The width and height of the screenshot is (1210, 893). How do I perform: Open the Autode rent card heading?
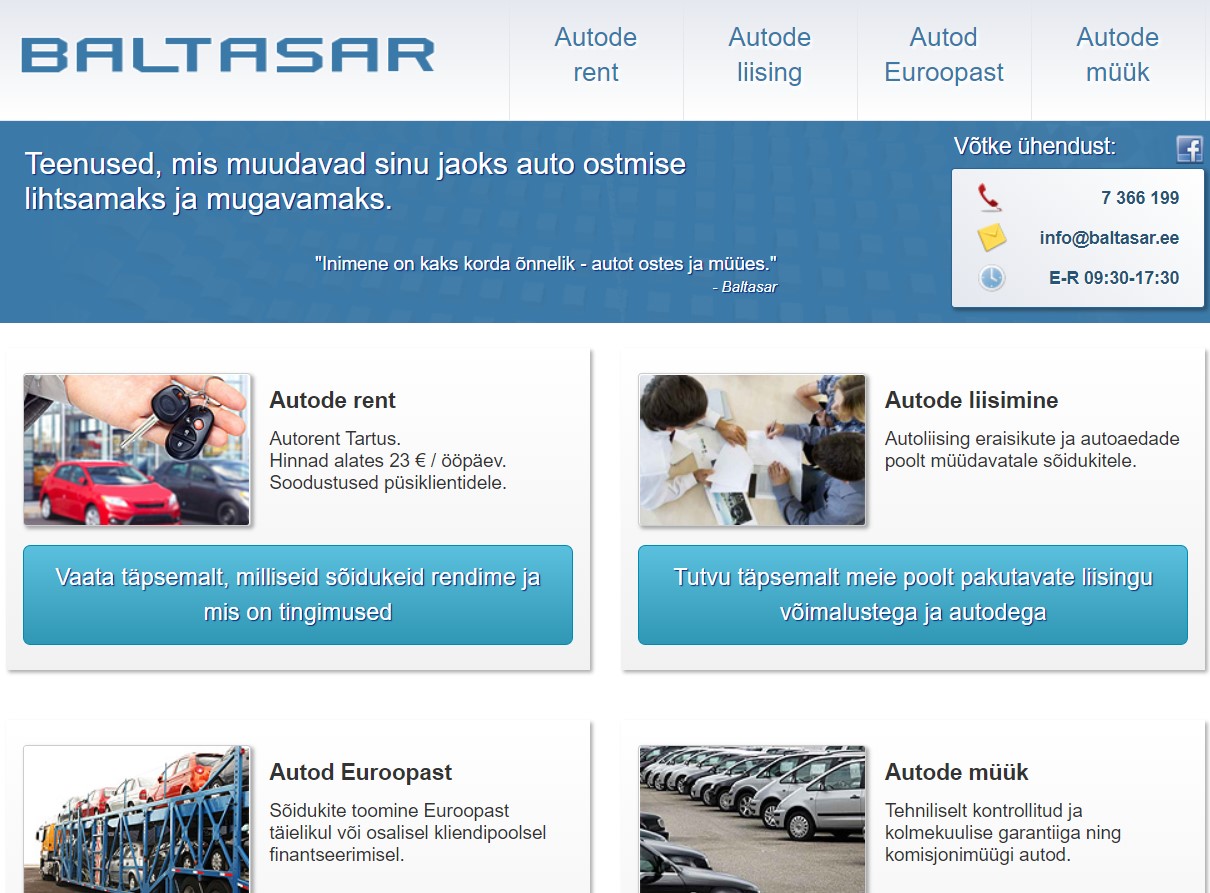pos(333,400)
